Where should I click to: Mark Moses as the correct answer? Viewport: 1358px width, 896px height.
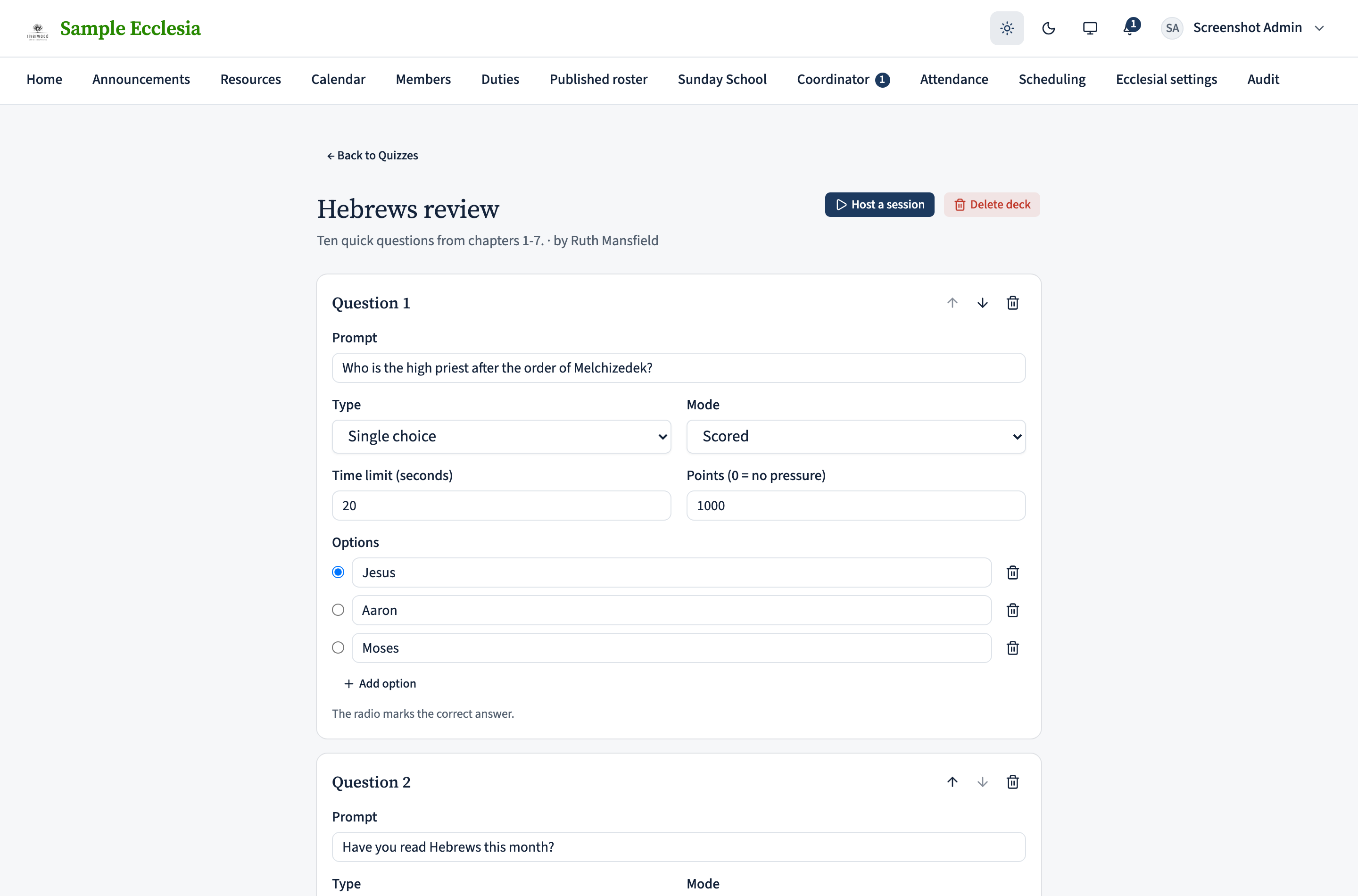[x=338, y=647]
